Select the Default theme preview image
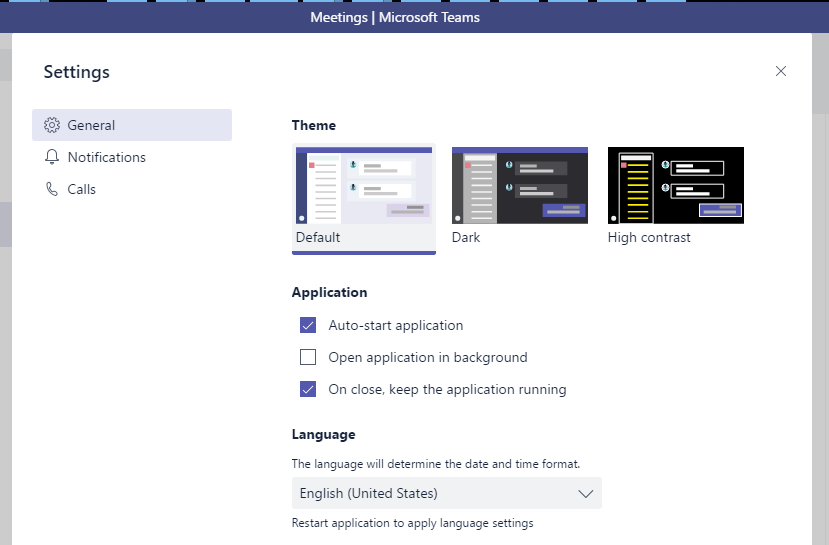This screenshot has width=829, height=545. pos(364,186)
